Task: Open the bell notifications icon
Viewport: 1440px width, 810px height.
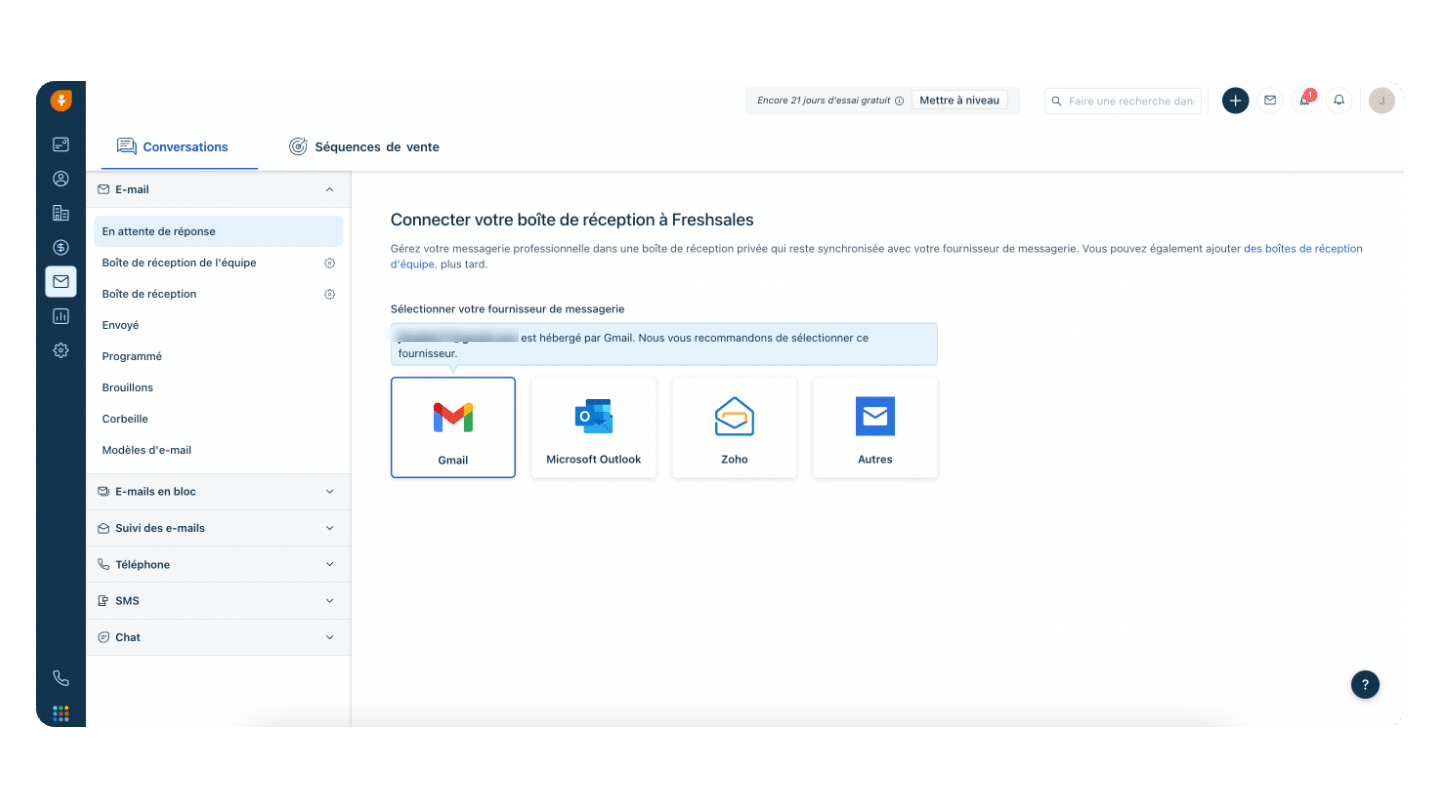Action: pos(1339,100)
